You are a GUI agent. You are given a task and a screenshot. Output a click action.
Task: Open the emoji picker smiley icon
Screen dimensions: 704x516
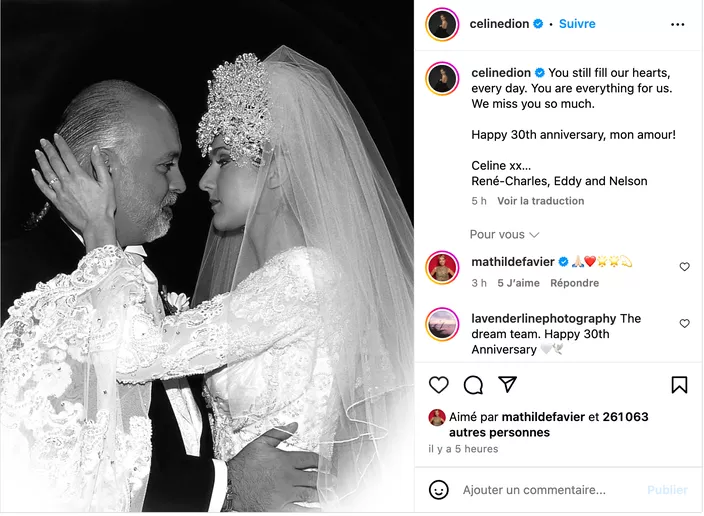(439, 490)
